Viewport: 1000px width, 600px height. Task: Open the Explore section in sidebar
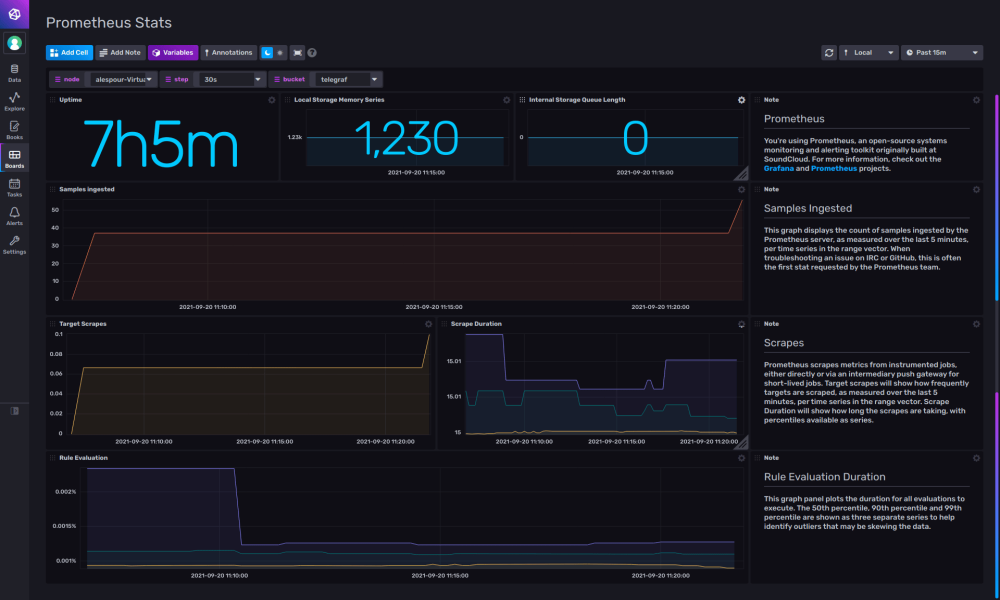click(14, 101)
